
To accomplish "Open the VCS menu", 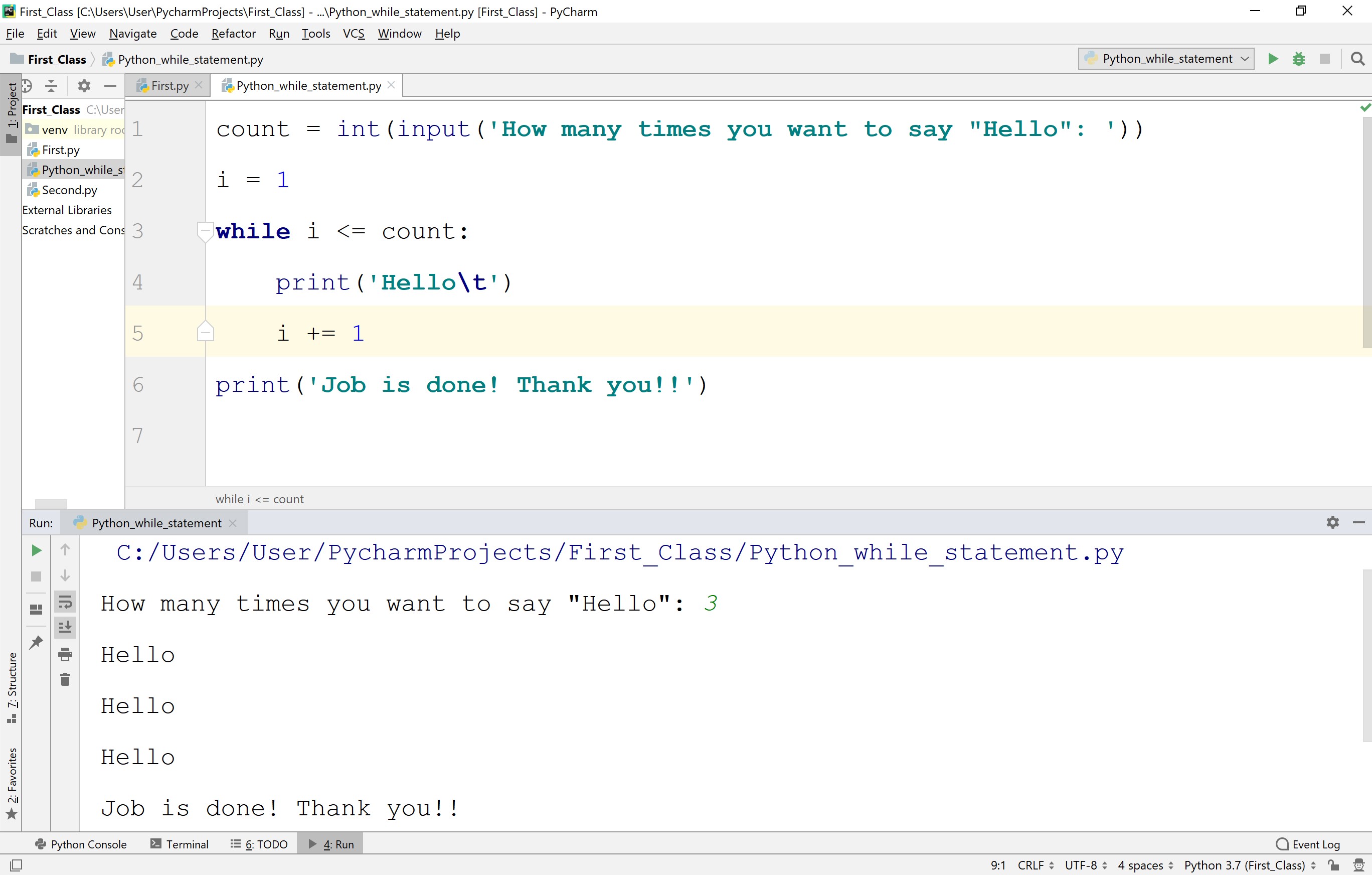I will 353,34.
